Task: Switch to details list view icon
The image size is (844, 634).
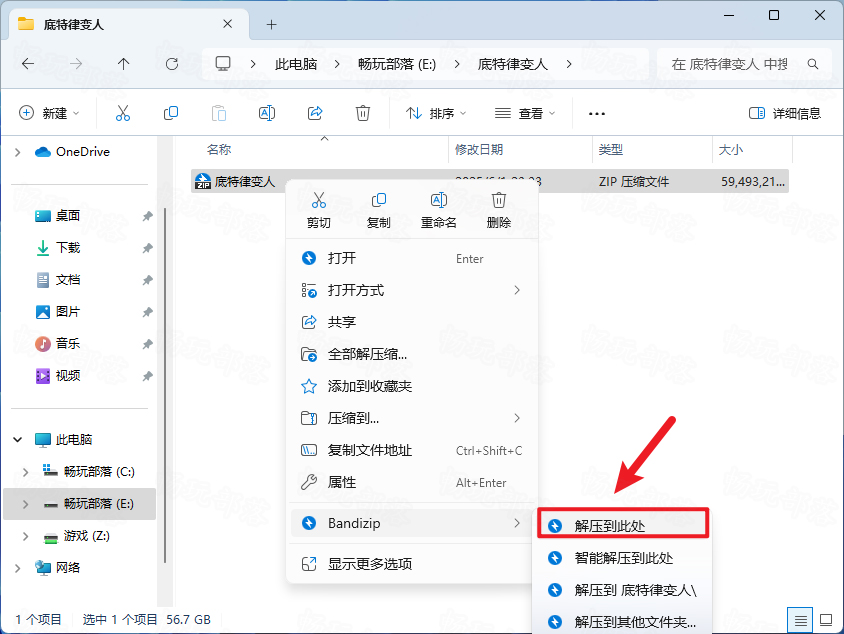Action: click(800, 620)
